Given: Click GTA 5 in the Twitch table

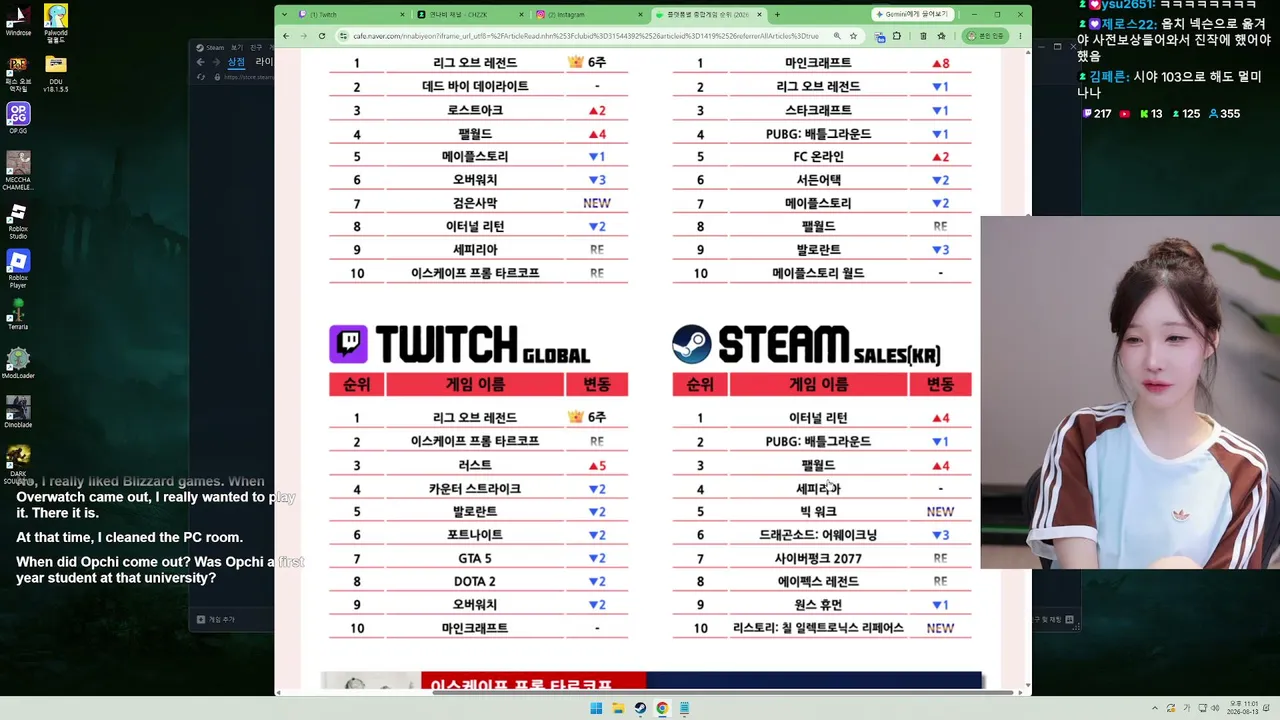Looking at the screenshot, I should (475, 558).
